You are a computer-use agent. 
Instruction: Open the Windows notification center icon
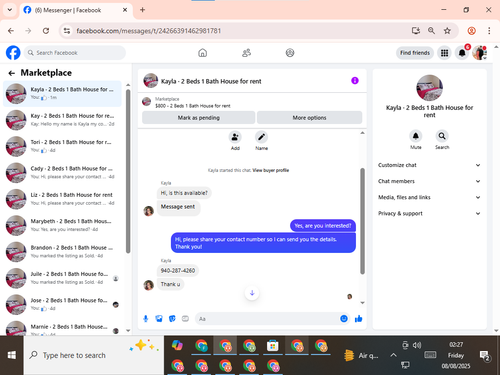point(484,356)
